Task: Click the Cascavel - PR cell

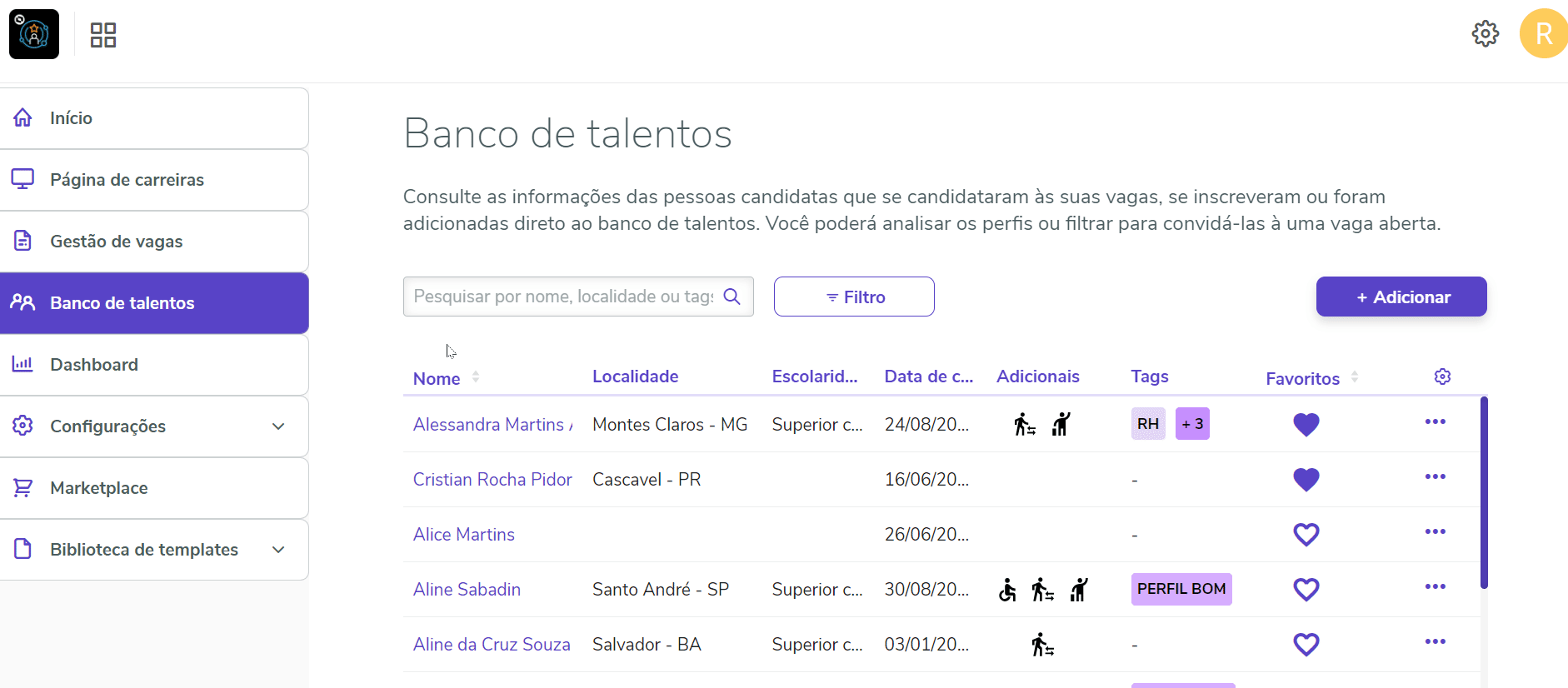Action: click(x=647, y=480)
